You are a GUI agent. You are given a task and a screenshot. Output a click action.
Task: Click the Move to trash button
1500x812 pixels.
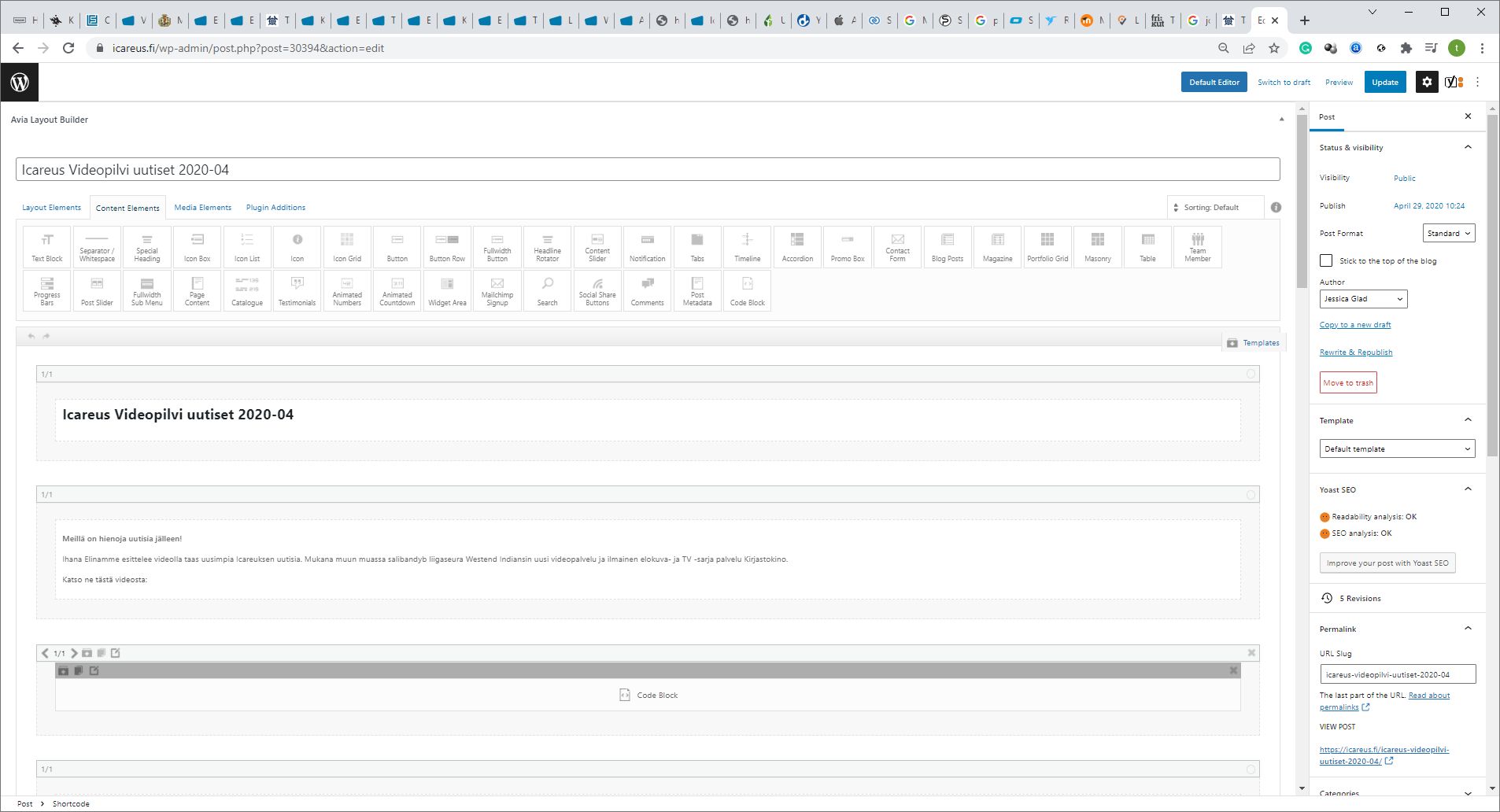click(1348, 383)
